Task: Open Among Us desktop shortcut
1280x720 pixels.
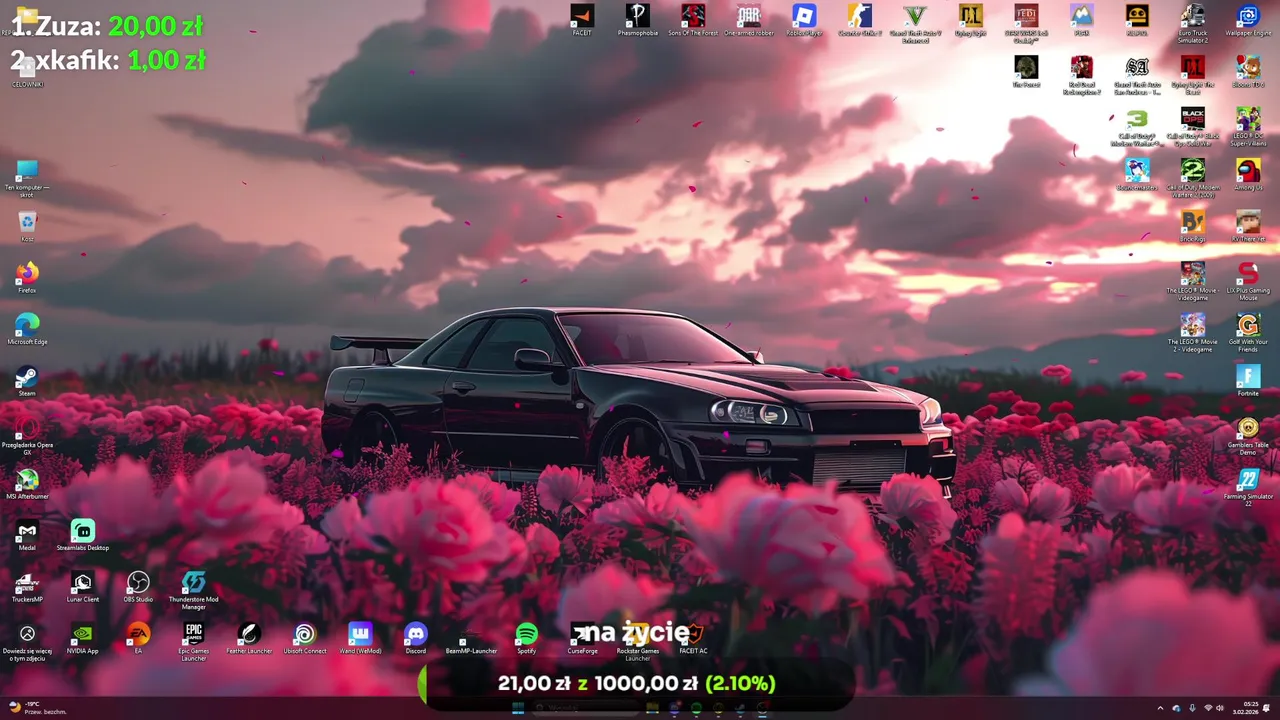Action: pos(1248,175)
